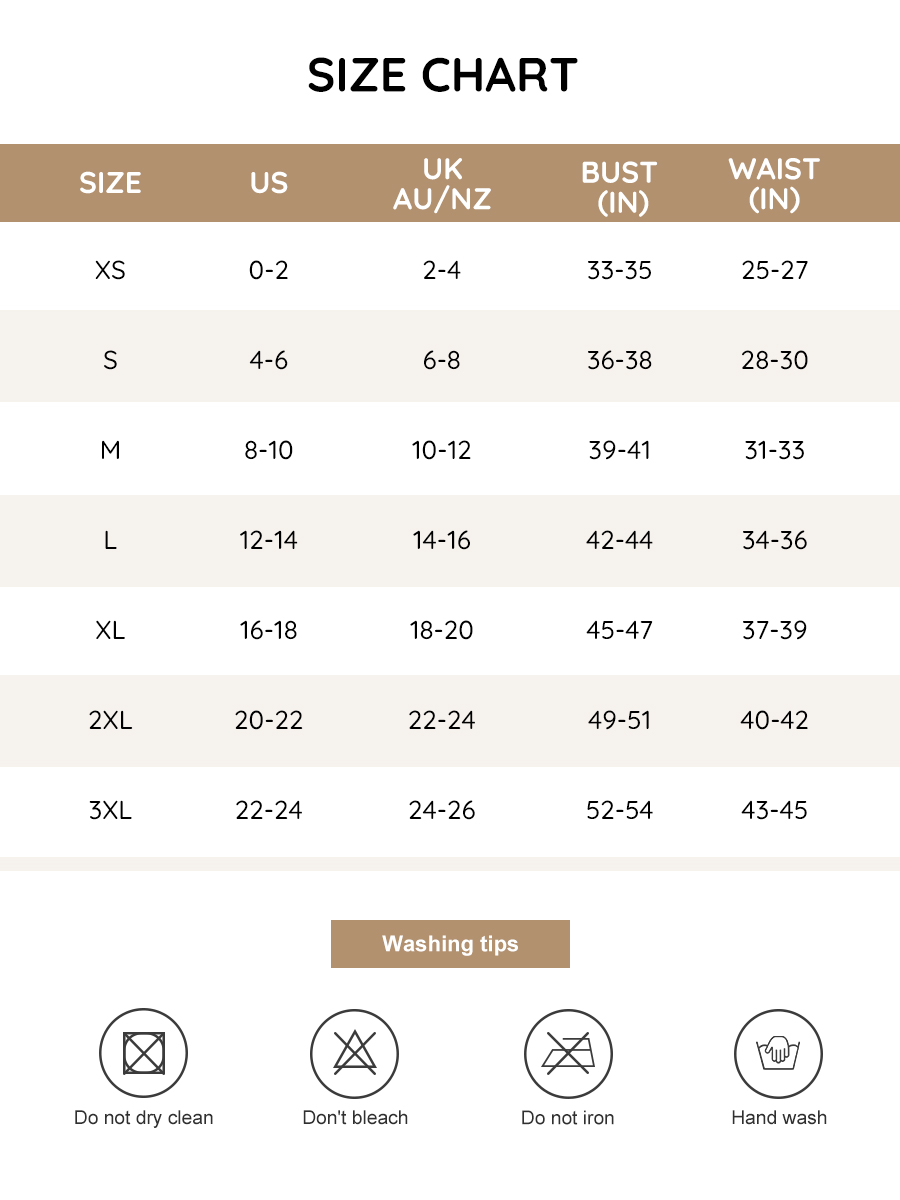Click bust measurement 39-41 for size M
Image resolution: width=900 pixels, height=1200 pixels.
(620, 450)
